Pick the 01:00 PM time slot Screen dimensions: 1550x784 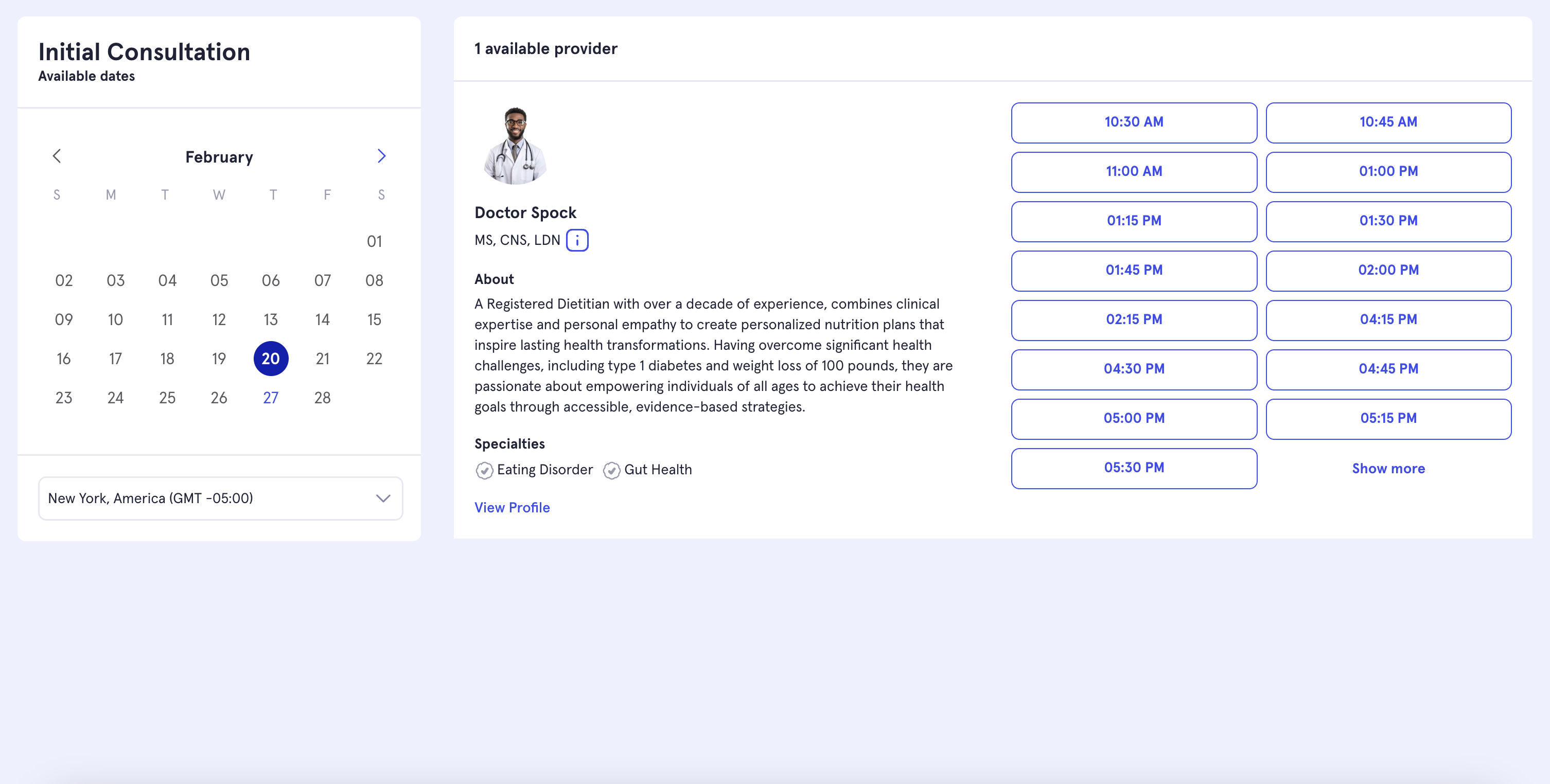click(x=1388, y=171)
